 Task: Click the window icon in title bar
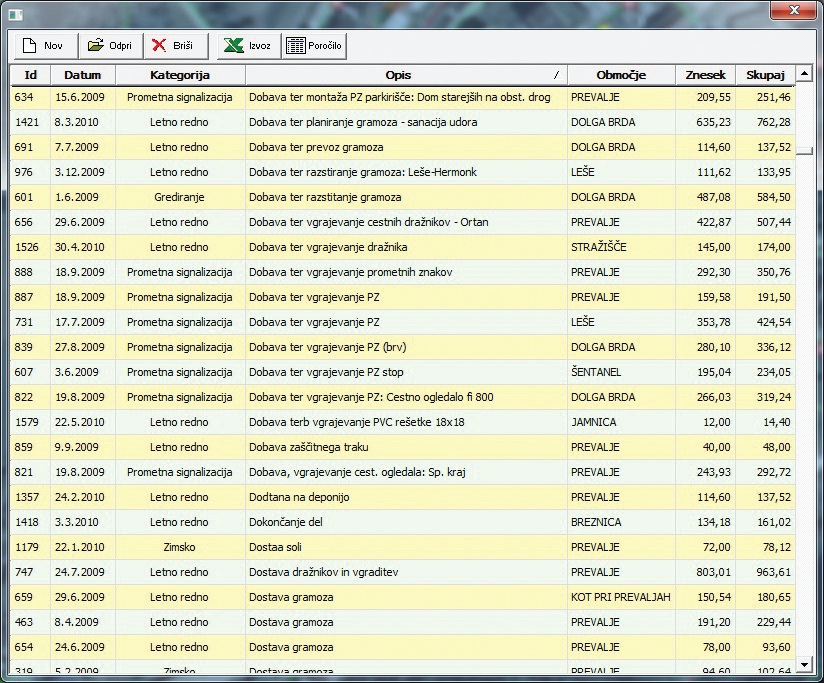coord(16,15)
